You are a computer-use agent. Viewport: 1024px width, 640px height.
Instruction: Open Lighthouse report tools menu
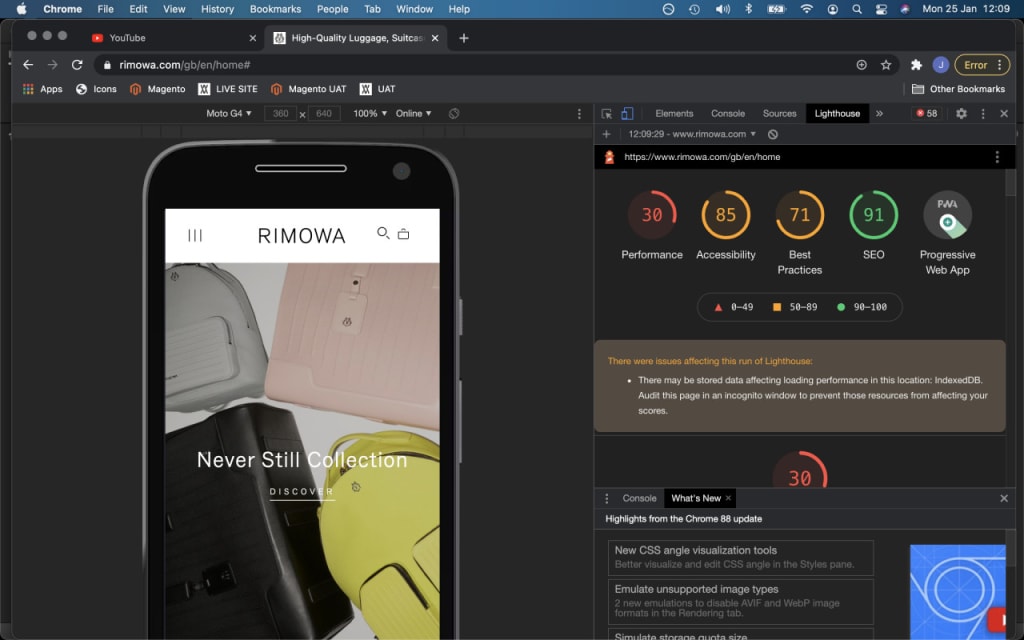pyautogui.click(x=997, y=157)
